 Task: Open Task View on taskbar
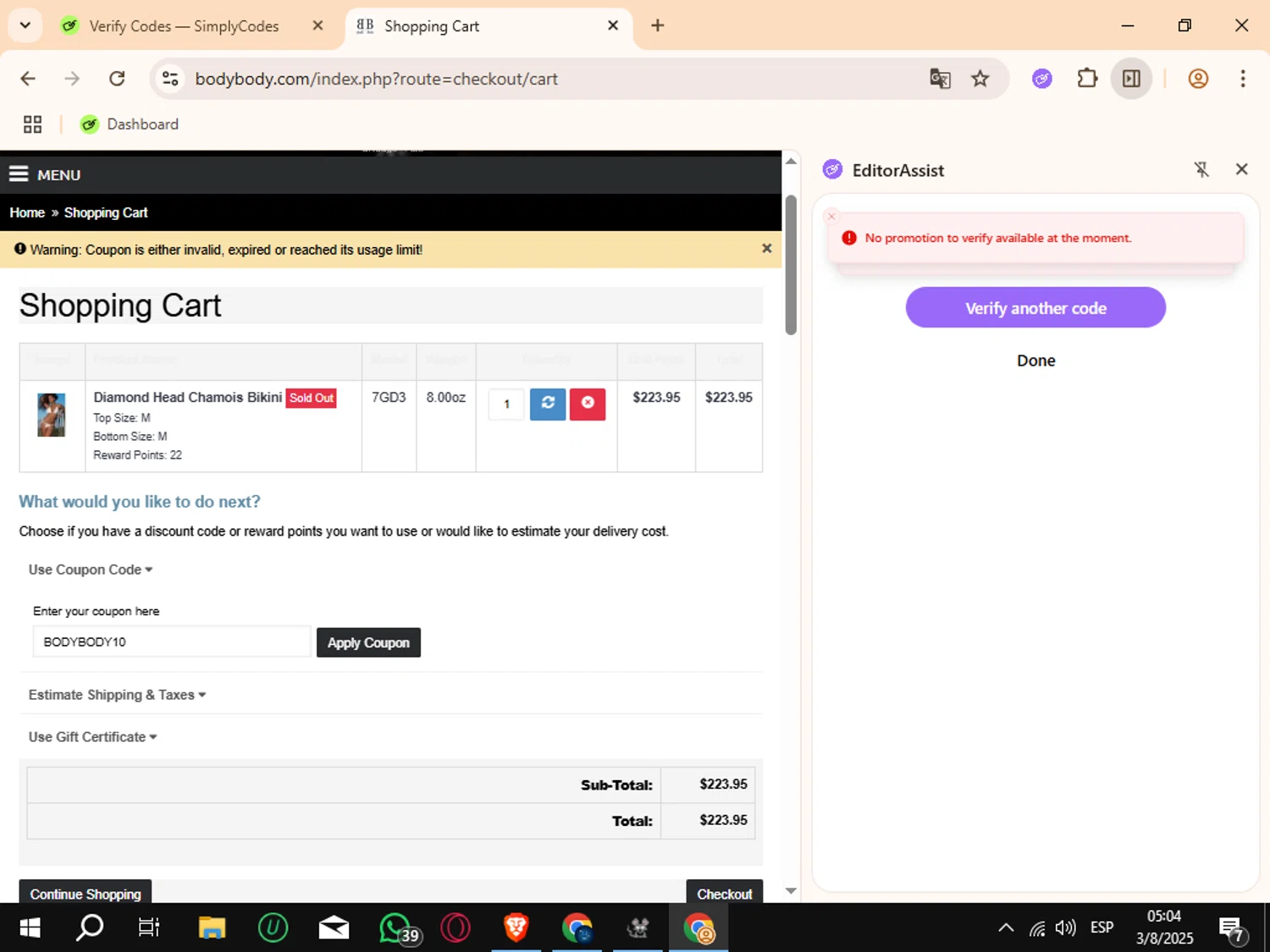[x=149, y=928]
